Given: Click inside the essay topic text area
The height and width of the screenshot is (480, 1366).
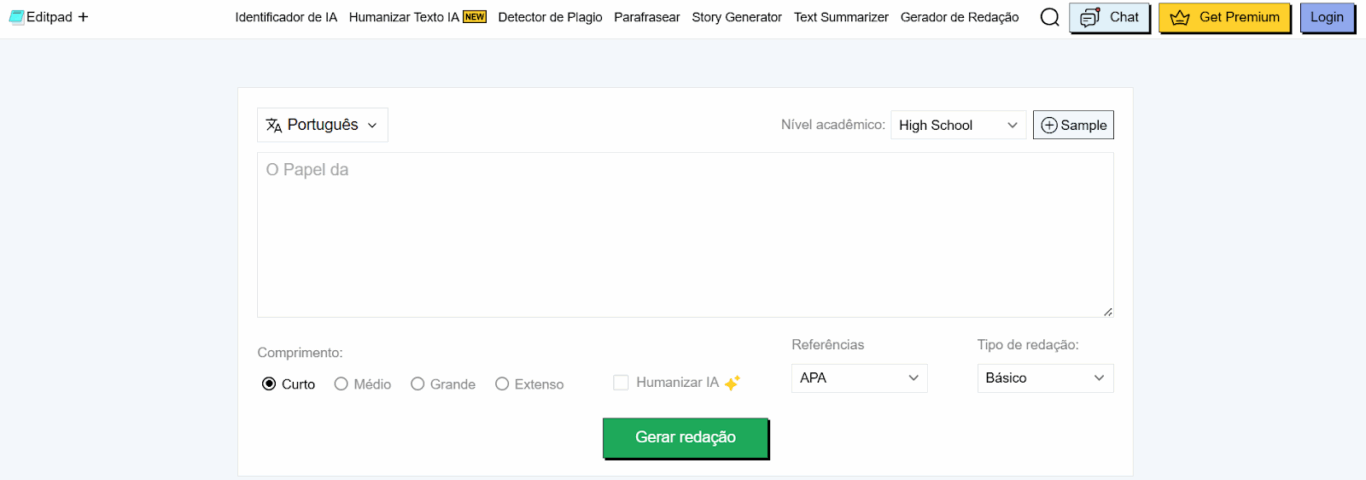Looking at the screenshot, I should (685, 235).
